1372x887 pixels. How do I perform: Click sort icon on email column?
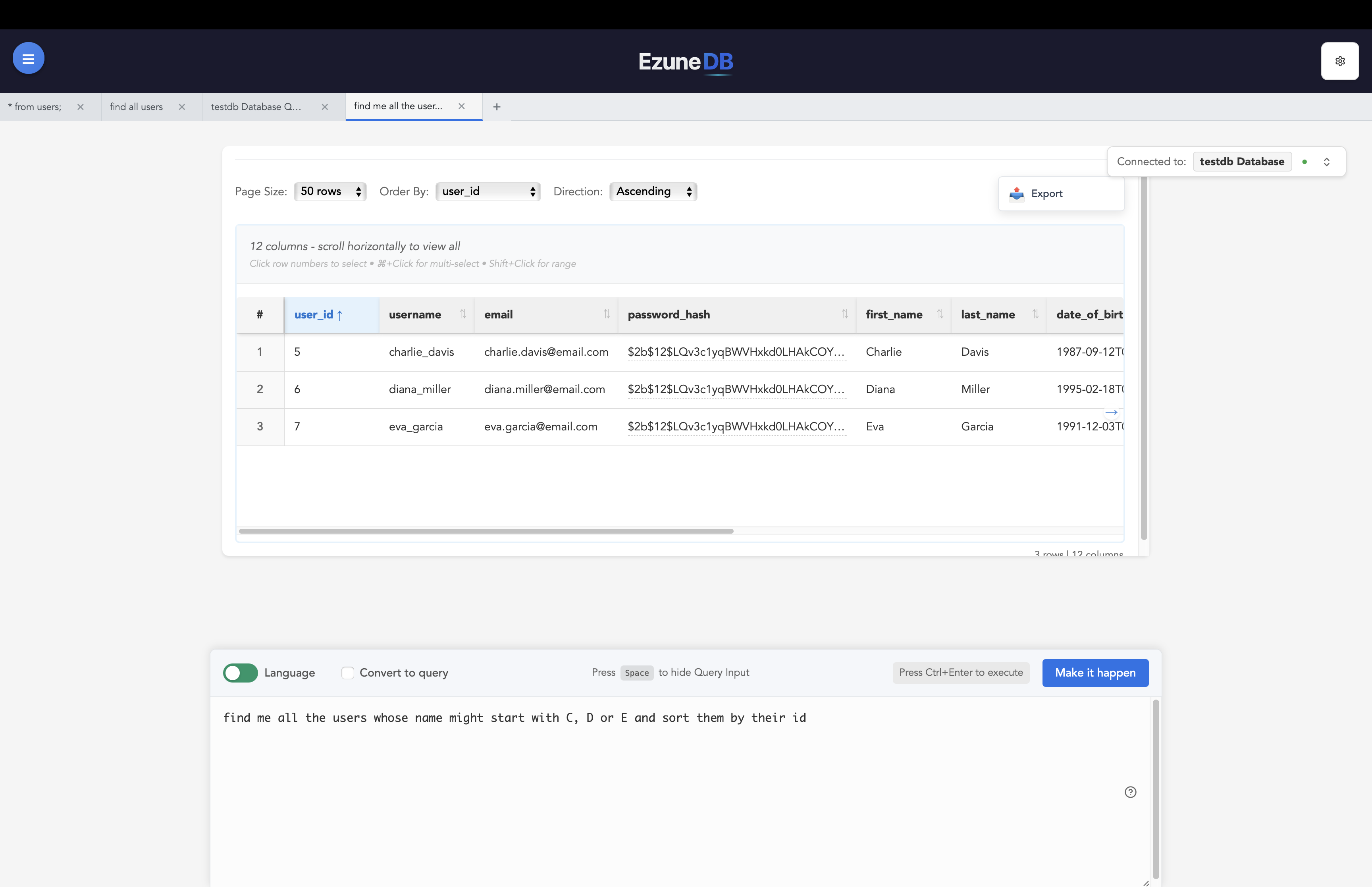click(606, 314)
